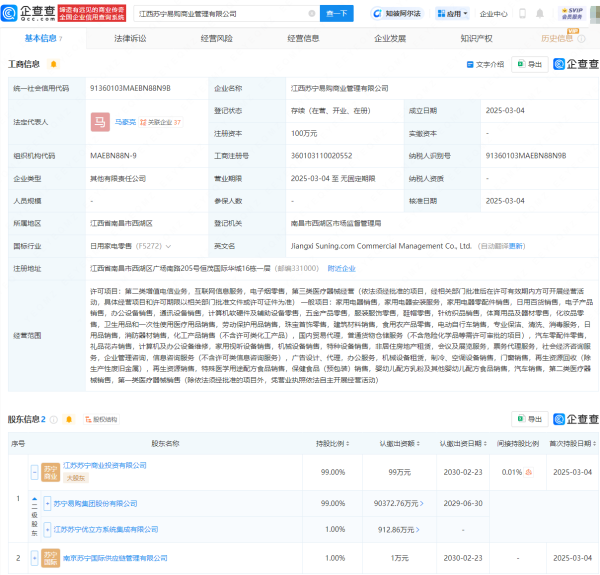Click 文字介绍 icon in 工商信息 header
Screen dimensions: 600x575
[x=487, y=64]
